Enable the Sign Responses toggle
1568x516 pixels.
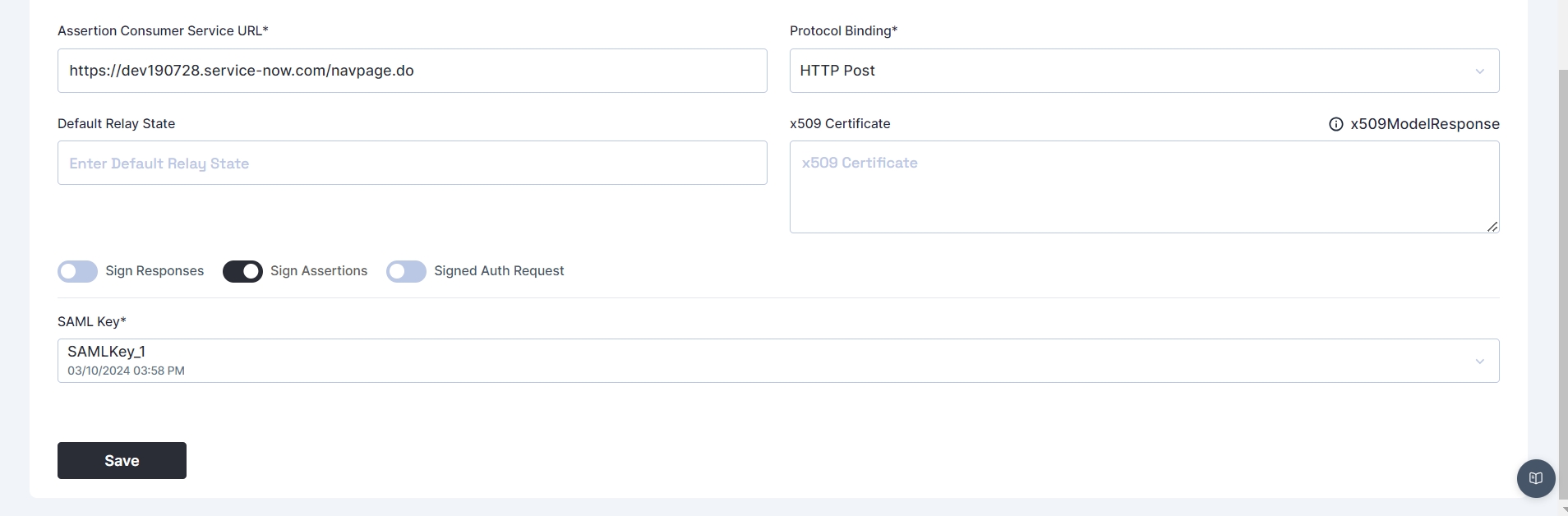[78, 271]
